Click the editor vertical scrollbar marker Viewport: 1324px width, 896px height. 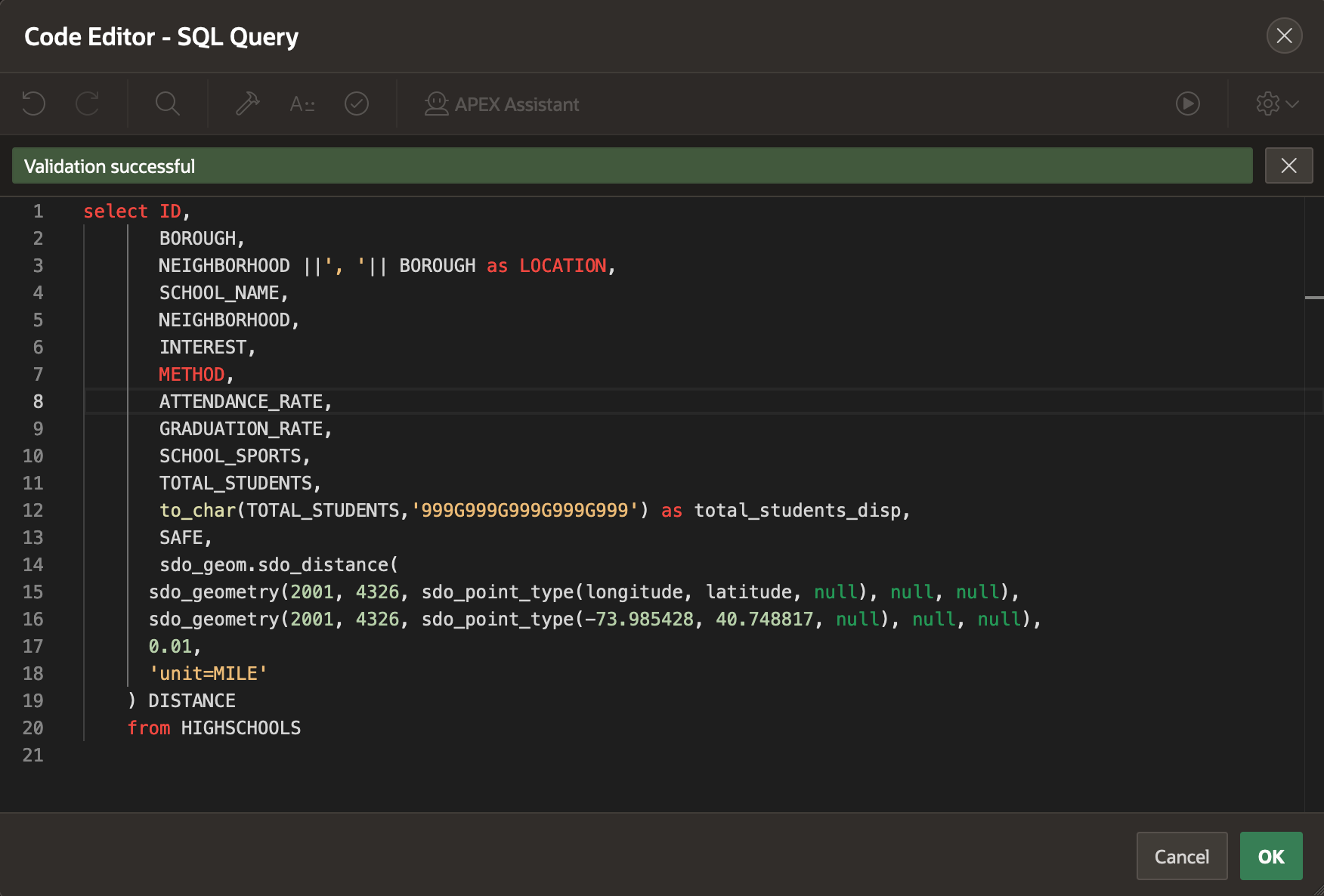1313,298
